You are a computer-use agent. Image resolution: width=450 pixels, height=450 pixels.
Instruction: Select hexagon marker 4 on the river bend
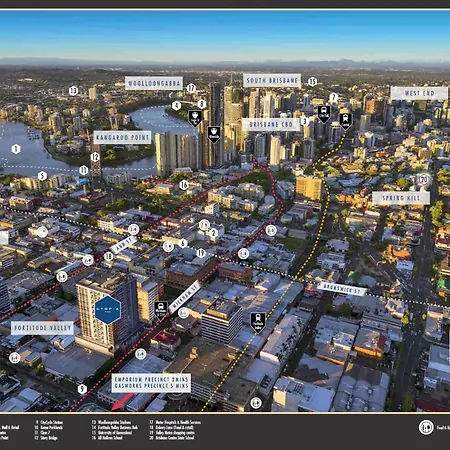point(176,106)
